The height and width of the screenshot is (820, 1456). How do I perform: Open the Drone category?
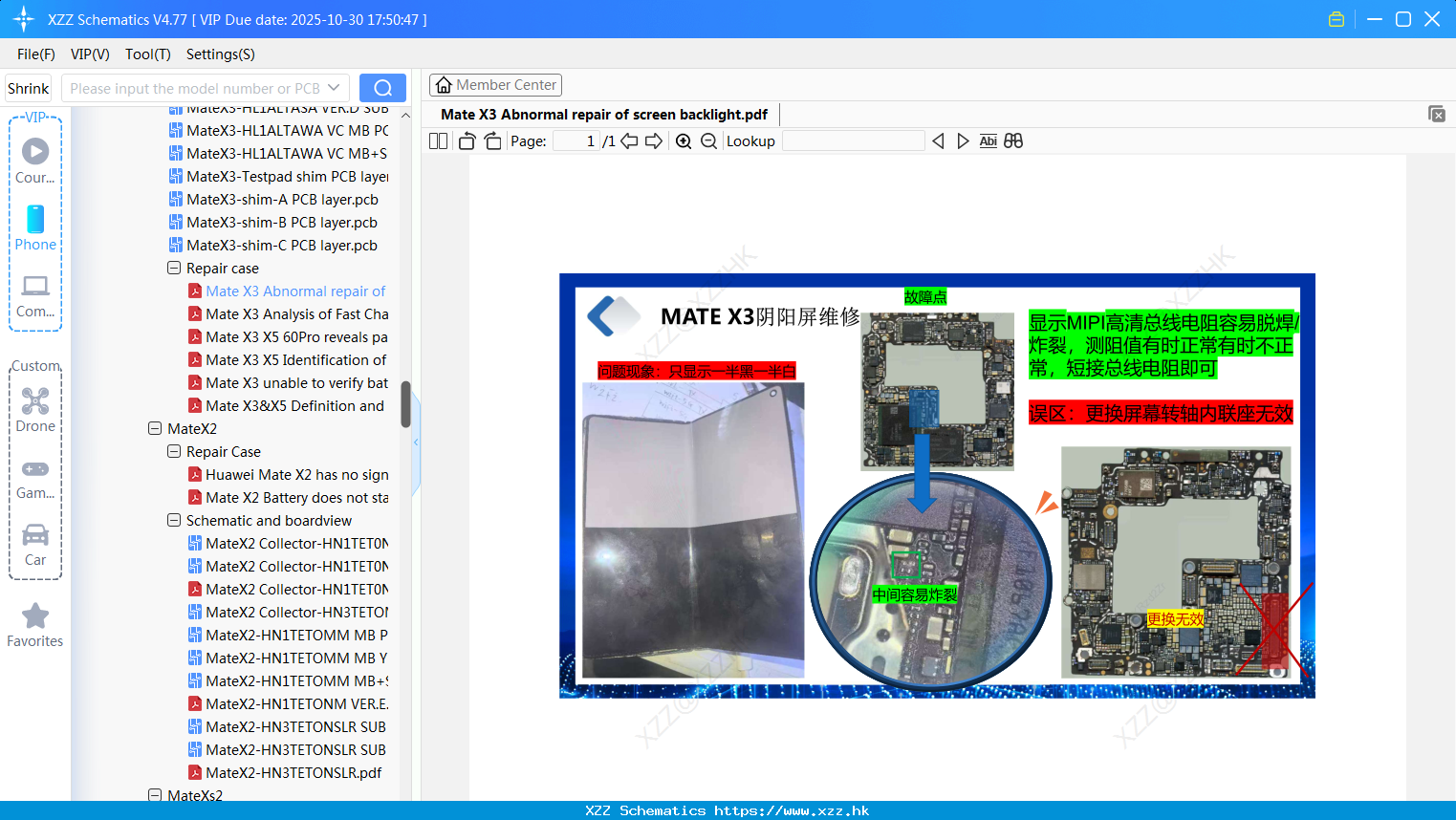[35, 410]
